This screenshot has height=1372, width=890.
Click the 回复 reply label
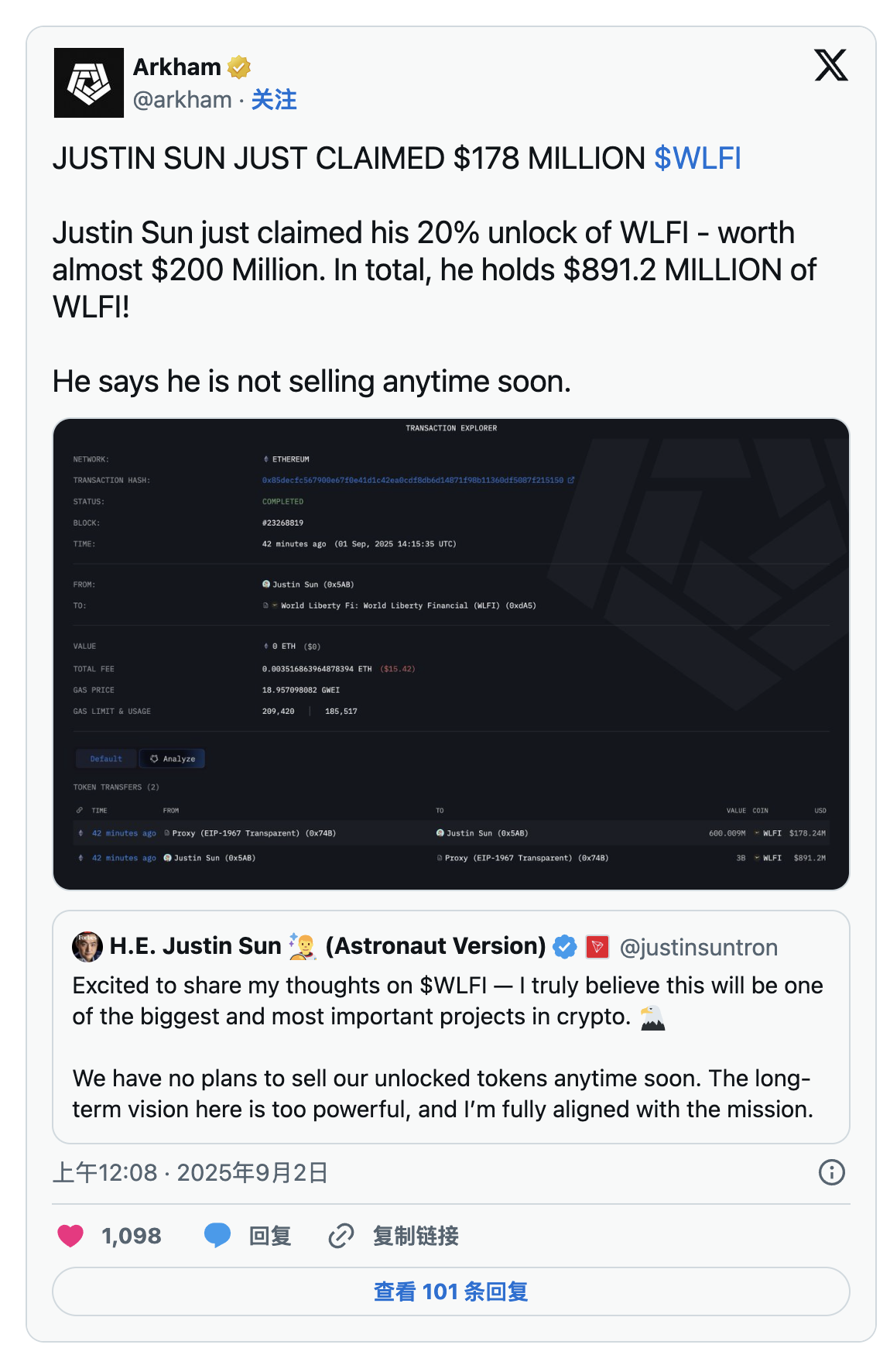270,1236
